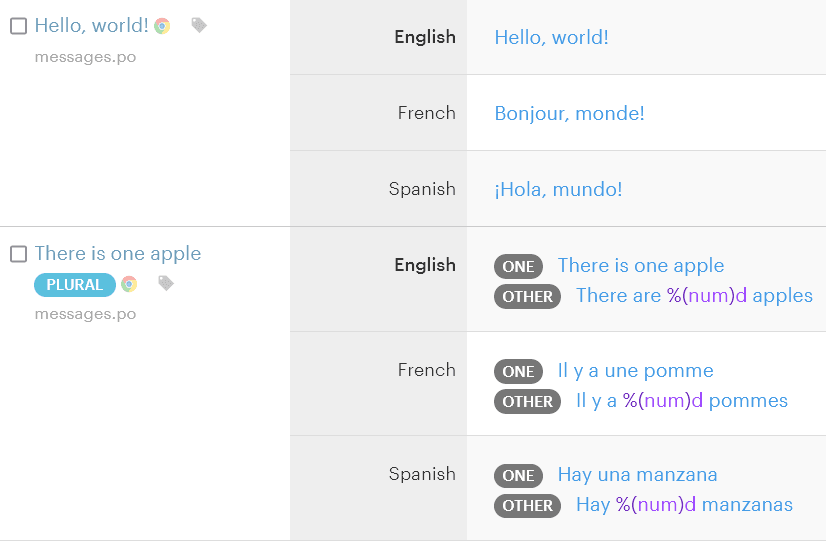This screenshot has height=541, width=826.
Task: Edit the French OTHER form "Il y a %(num)d pommes"
Action: coord(682,401)
